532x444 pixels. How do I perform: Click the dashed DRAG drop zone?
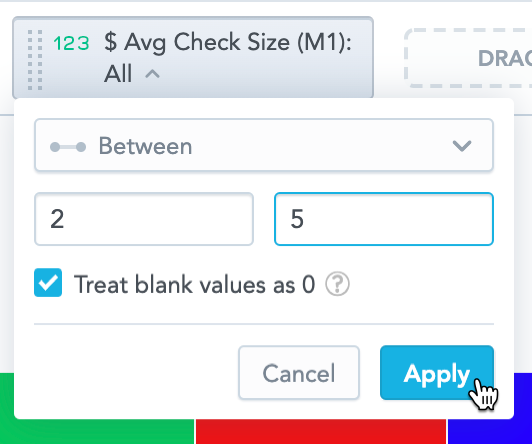pos(468,58)
